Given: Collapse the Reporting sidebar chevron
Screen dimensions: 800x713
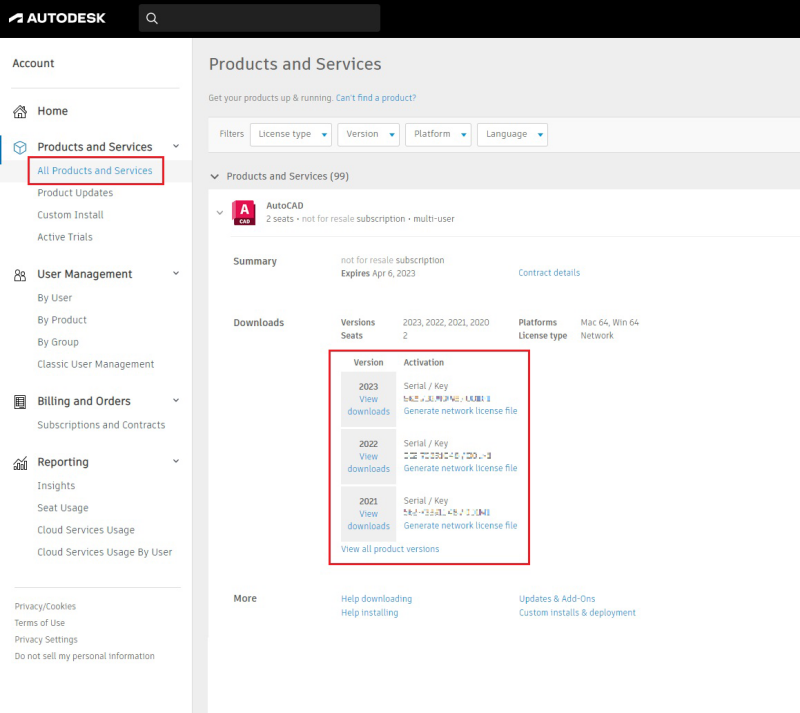Looking at the screenshot, I should pyautogui.click(x=176, y=461).
